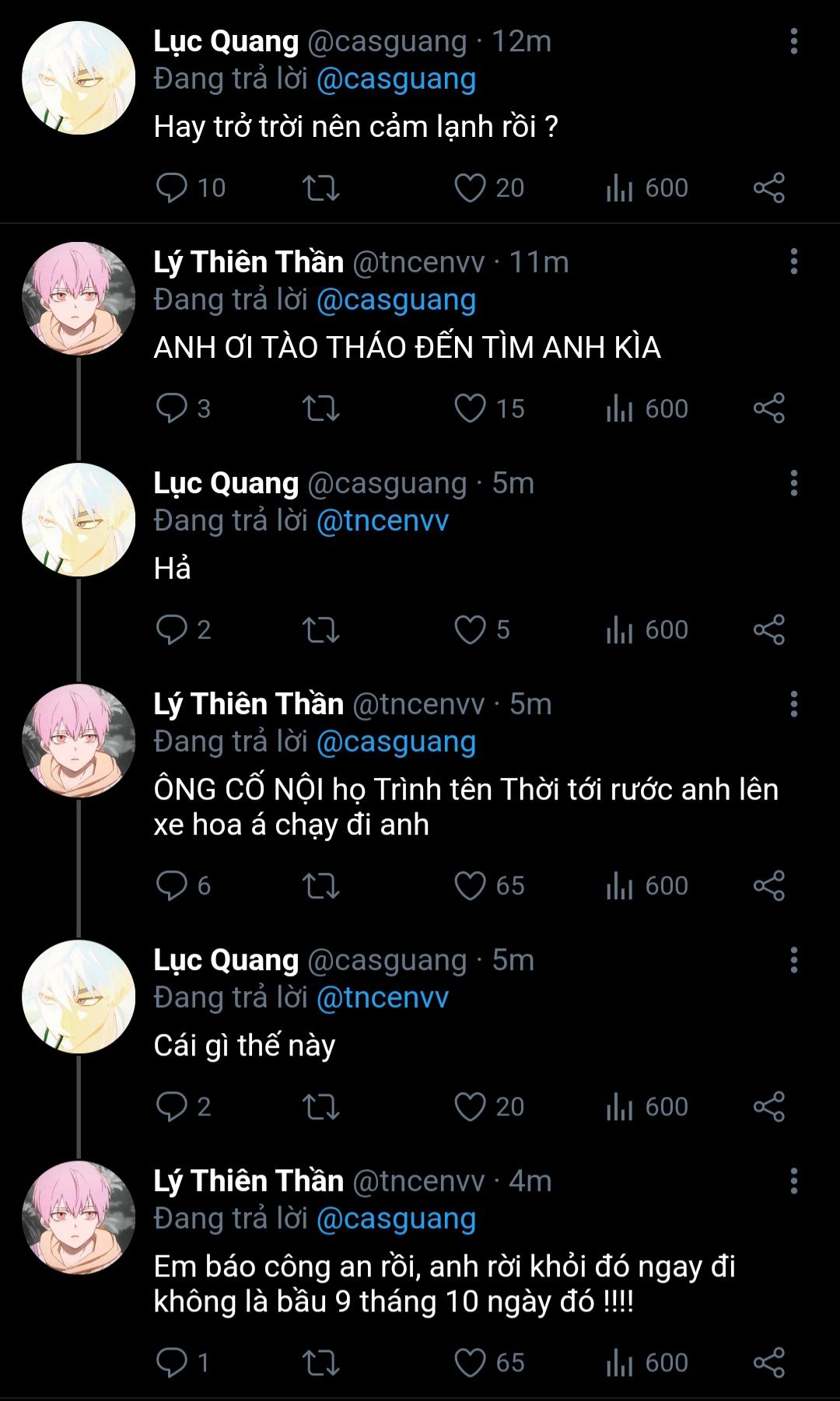Retweet the "Hay trở trời nên cảm lạnh rồi ?" tweet
The image size is (840, 1401).
click(x=320, y=187)
